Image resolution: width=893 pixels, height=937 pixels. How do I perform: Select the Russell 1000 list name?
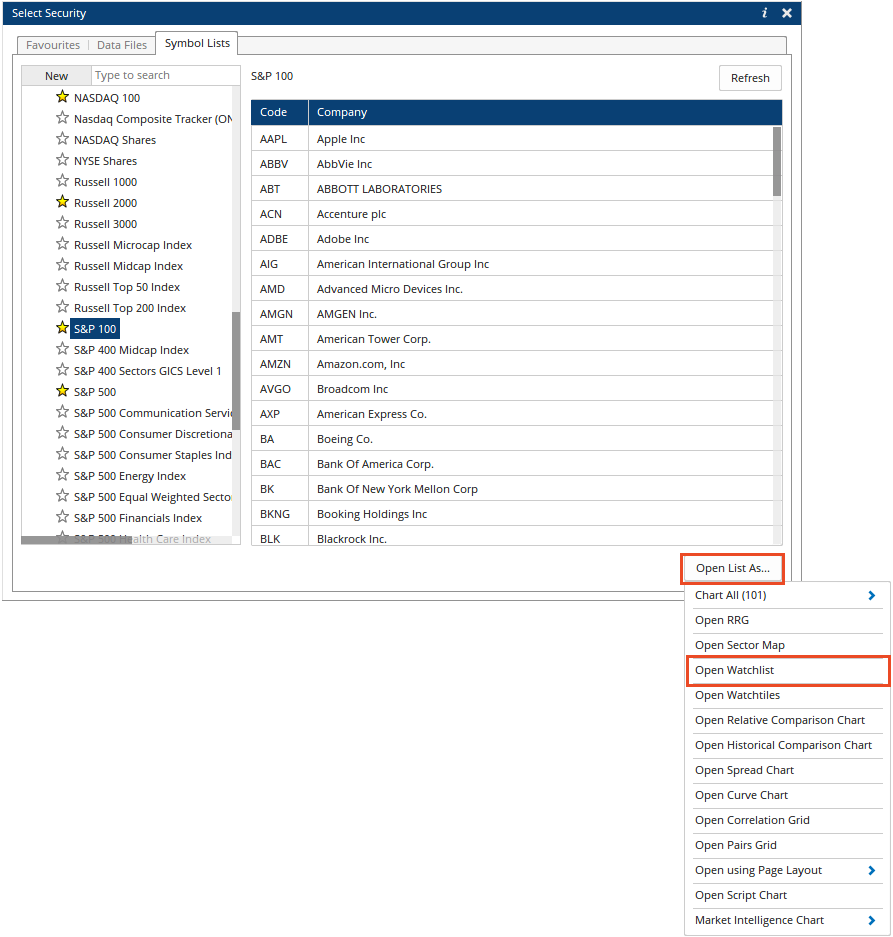pos(105,182)
